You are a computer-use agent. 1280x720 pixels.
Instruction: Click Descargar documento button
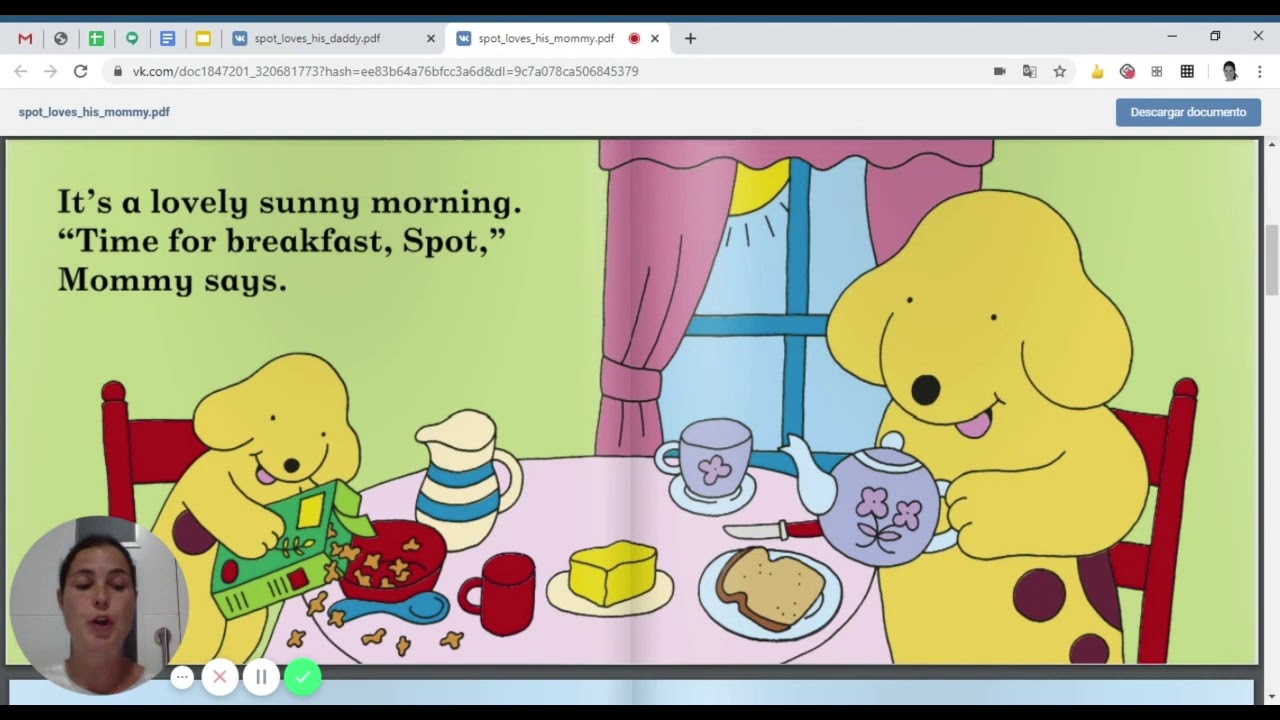[x=1188, y=112]
